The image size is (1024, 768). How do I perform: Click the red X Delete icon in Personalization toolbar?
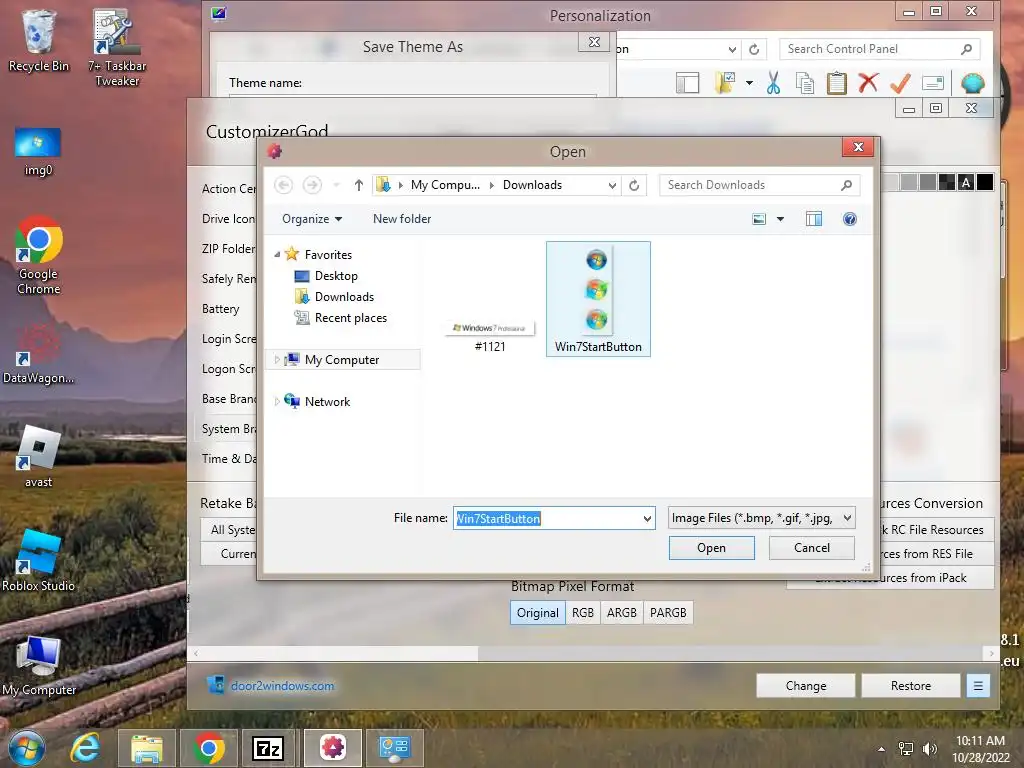(868, 83)
